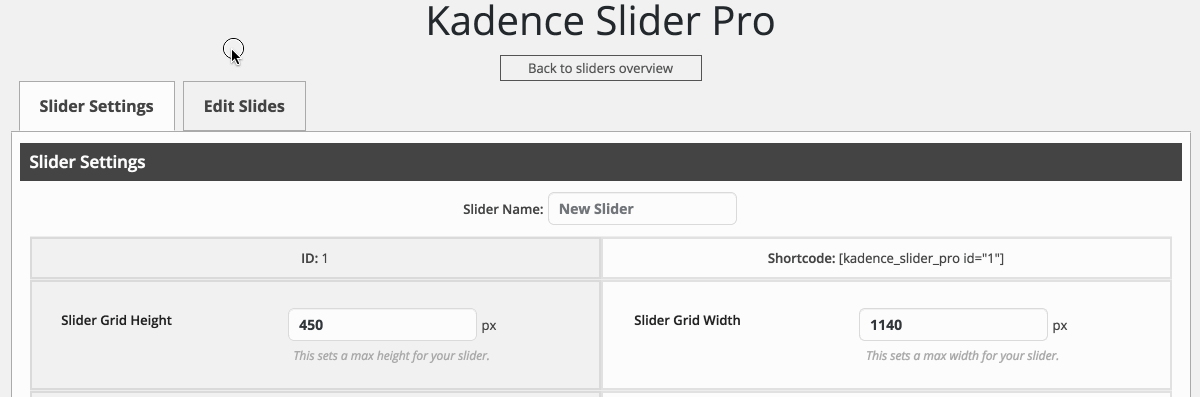Click the max height hint text
This screenshot has width=1200, height=397.
coord(391,356)
